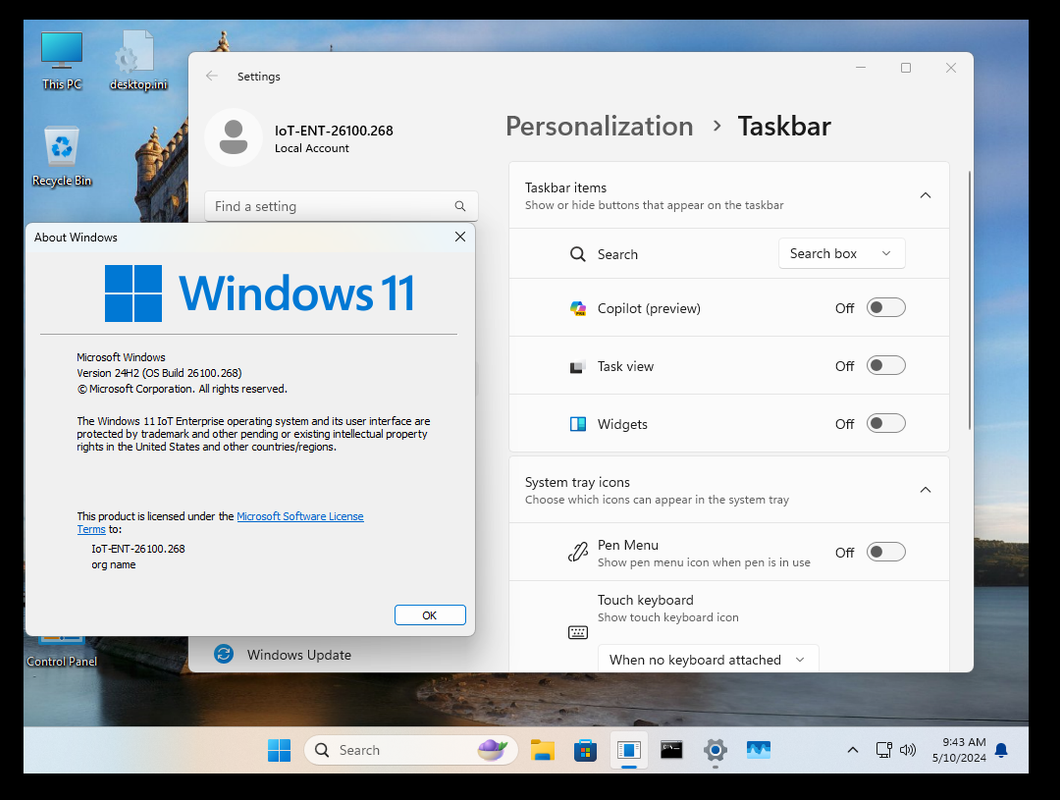
Task: Close the About Windows dialog
Action: [x=460, y=237]
